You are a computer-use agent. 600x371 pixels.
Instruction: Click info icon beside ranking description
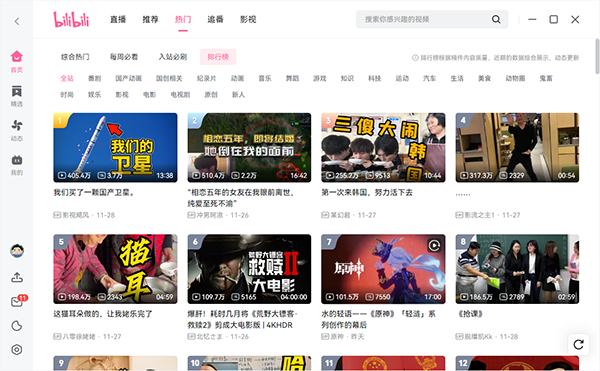(x=415, y=58)
